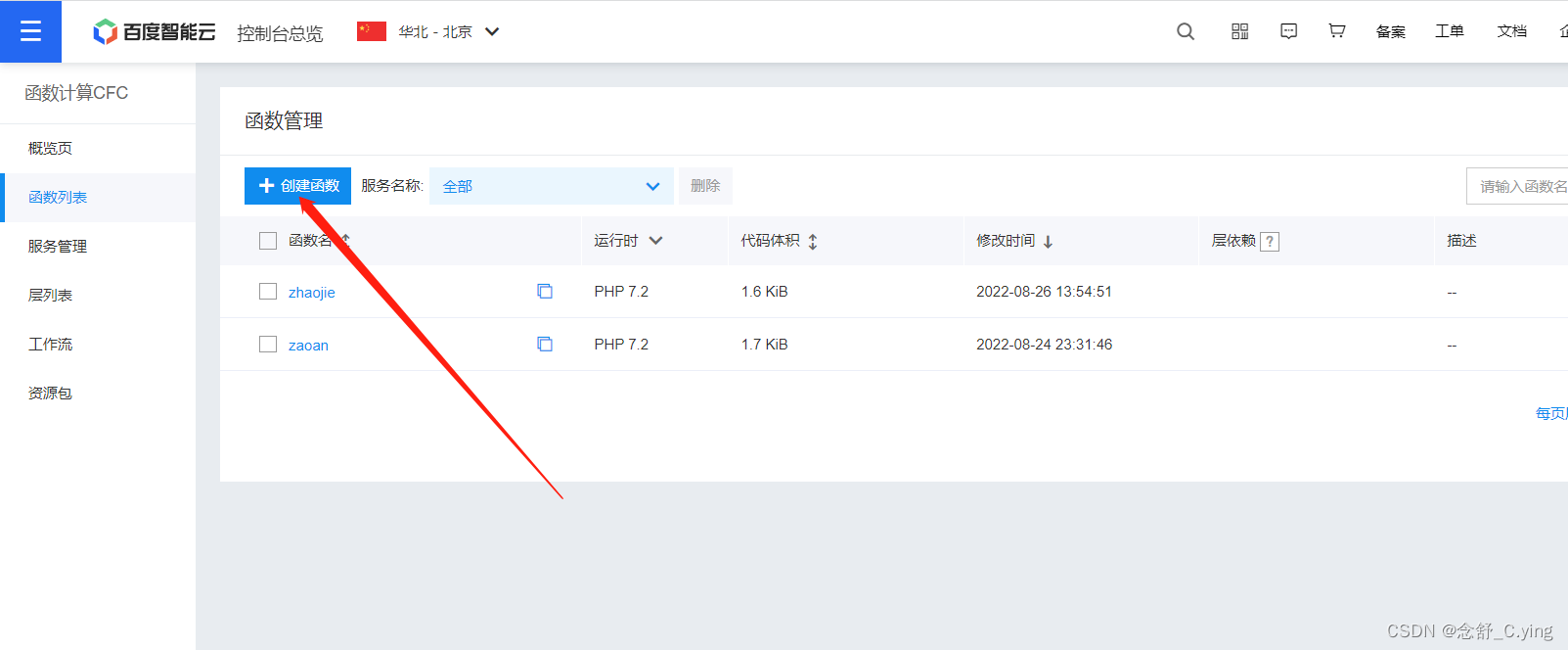1568x650 pixels.
Task: Click the 2022-08-26 13:54:51 timestamp
Action: click(1044, 292)
